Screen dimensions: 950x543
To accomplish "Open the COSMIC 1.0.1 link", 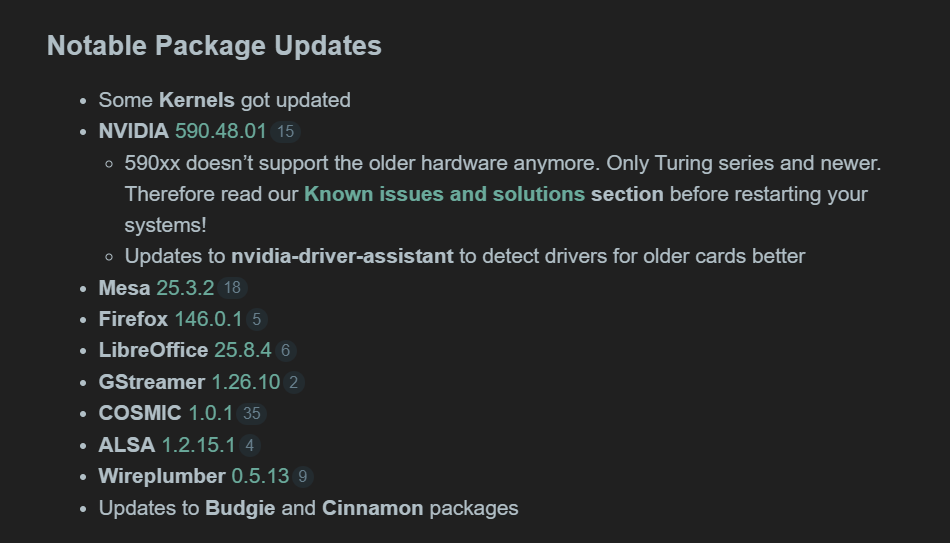I will [210, 413].
